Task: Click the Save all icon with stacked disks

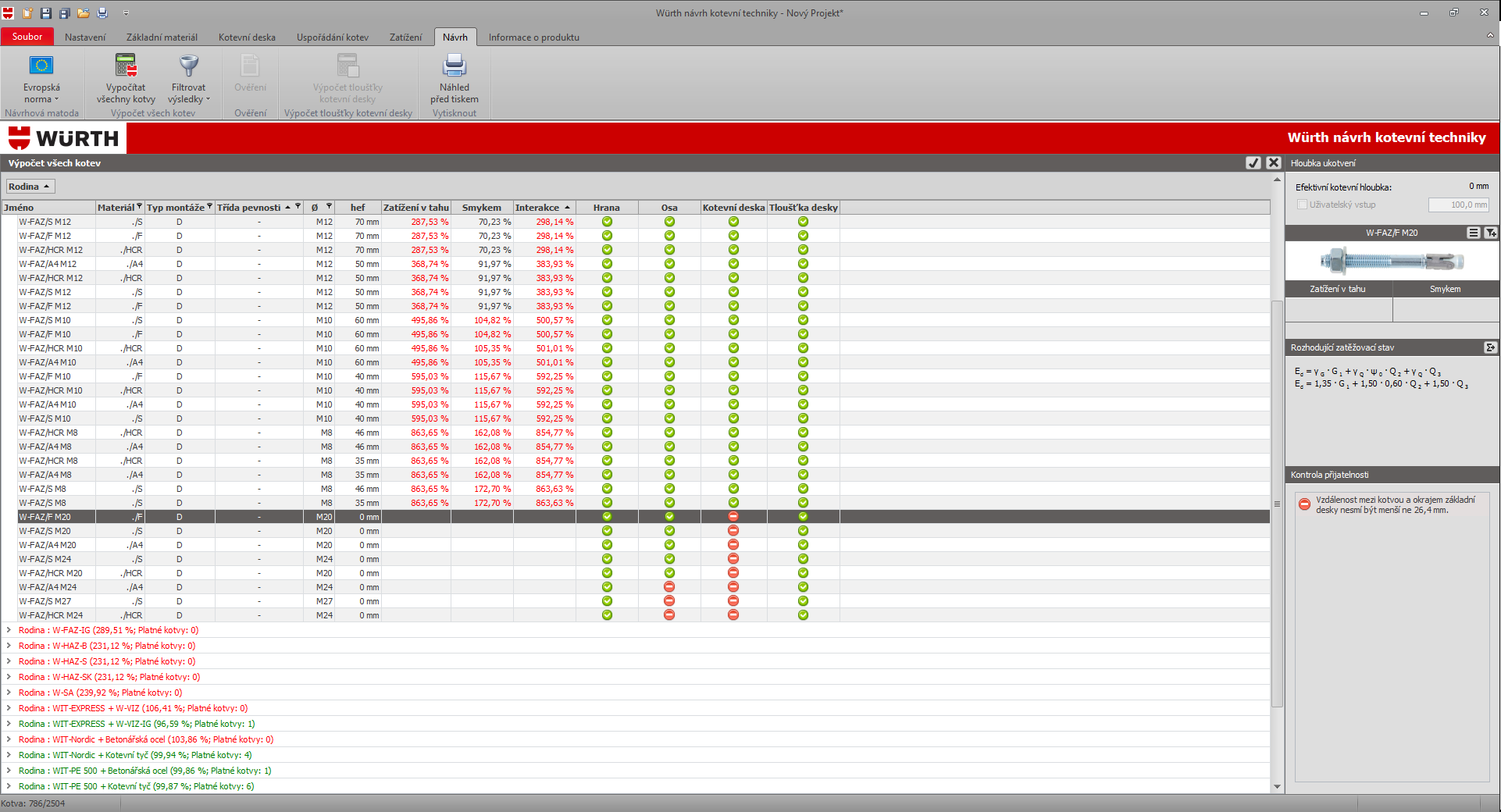Action: pos(65,13)
